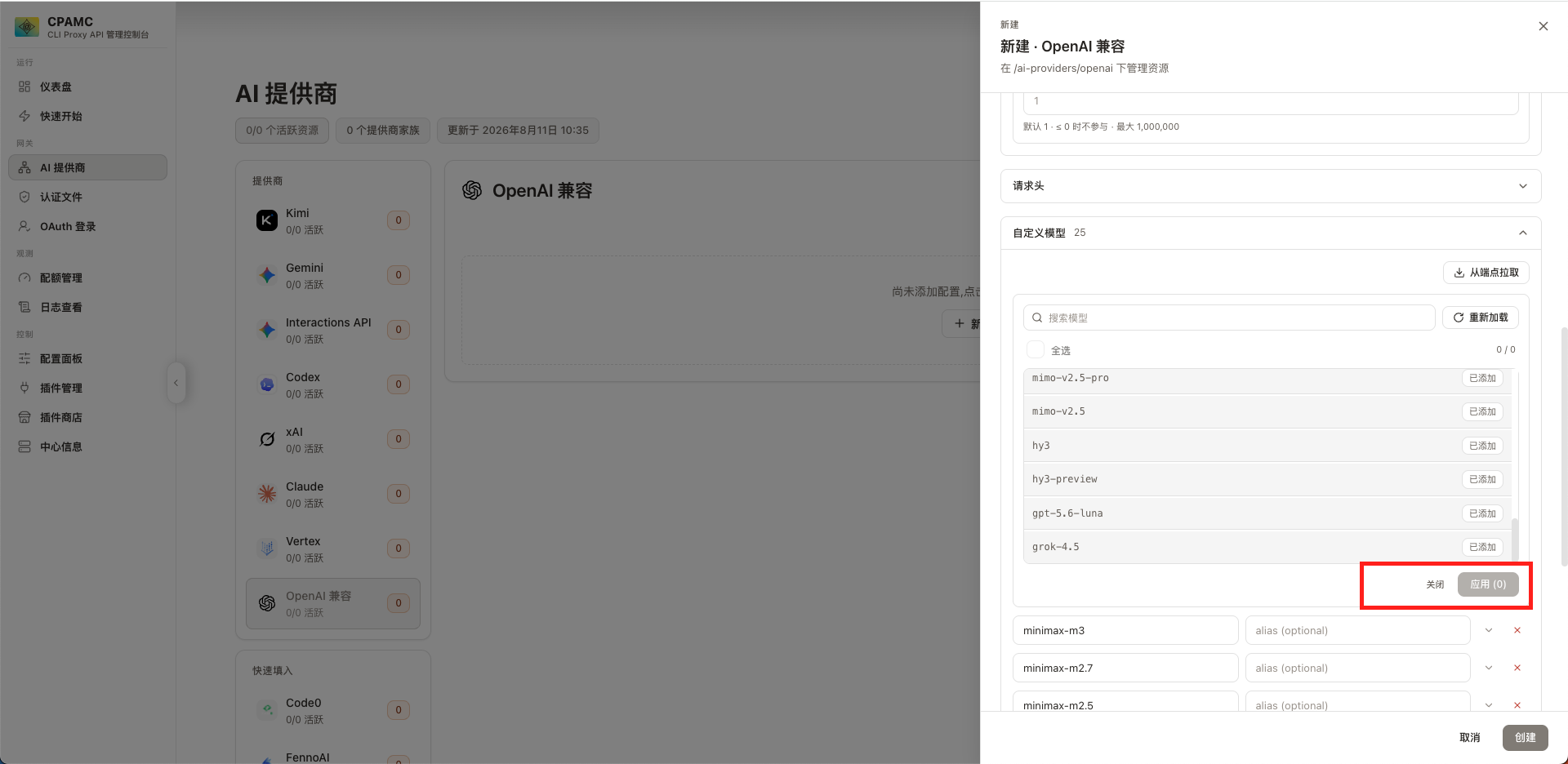Screen dimensions: 1568x764
Task: Click the OpenAI 兼容 provider list icon
Action: 267,603
